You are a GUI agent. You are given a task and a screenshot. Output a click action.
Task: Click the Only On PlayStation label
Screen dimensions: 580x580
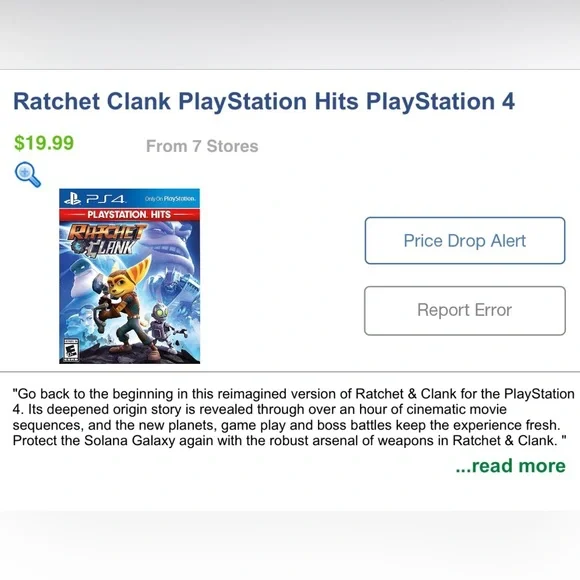170,199
